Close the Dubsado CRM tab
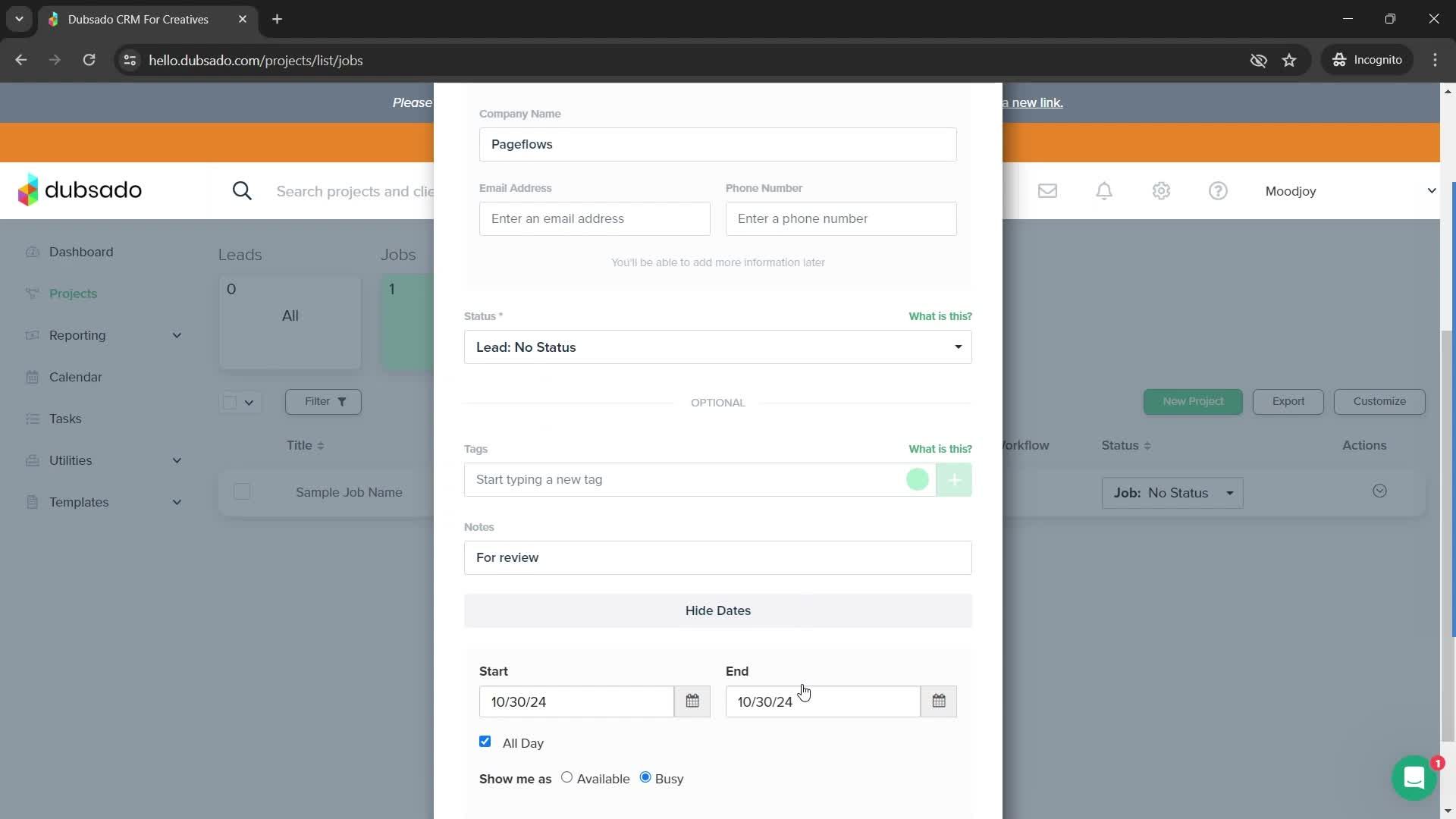Image resolution: width=1456 pixels, height=819 pixels. pos(243,19)
